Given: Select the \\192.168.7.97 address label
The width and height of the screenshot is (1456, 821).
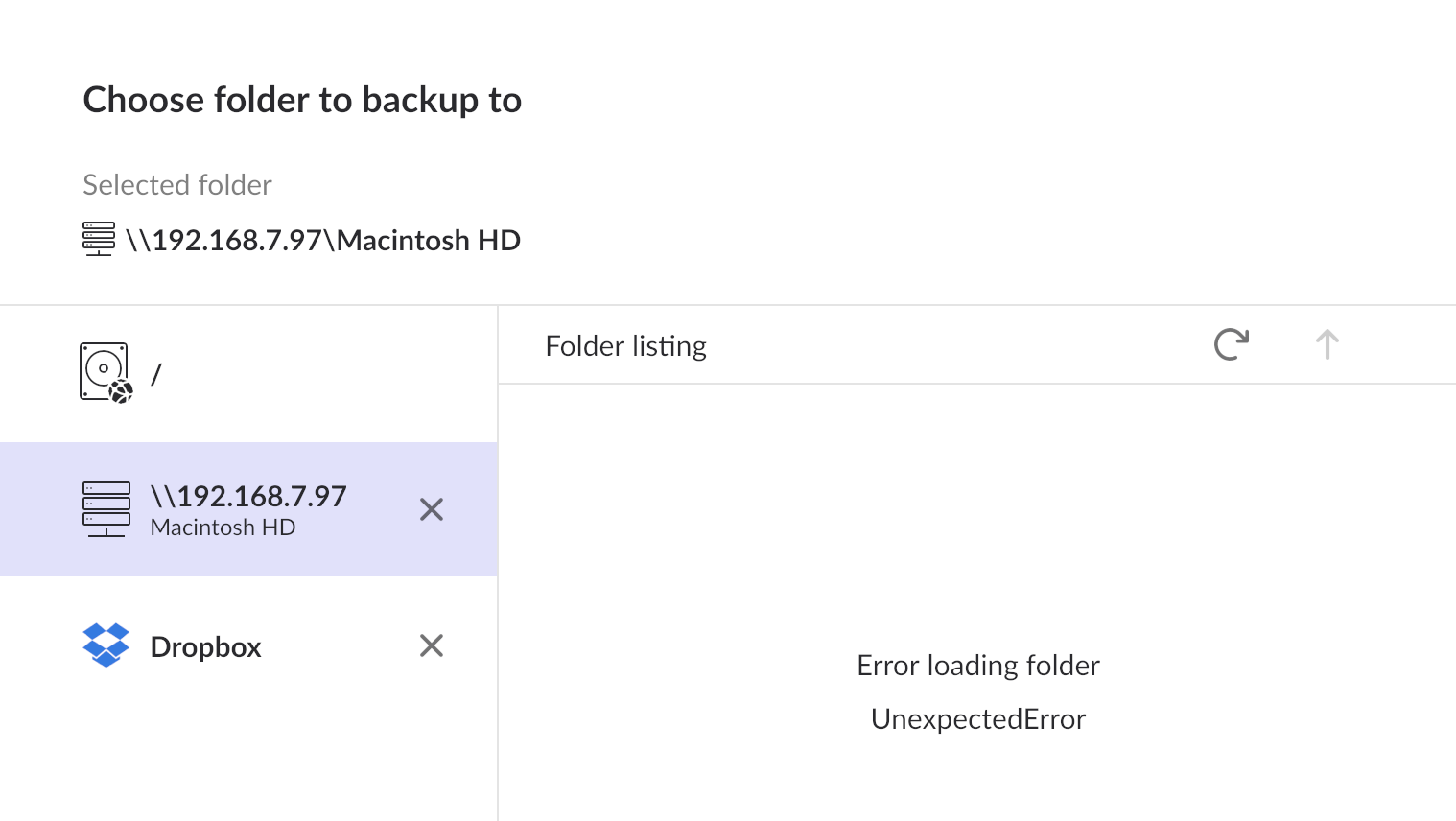Looking at the screenshot, I should click(248, 496).
